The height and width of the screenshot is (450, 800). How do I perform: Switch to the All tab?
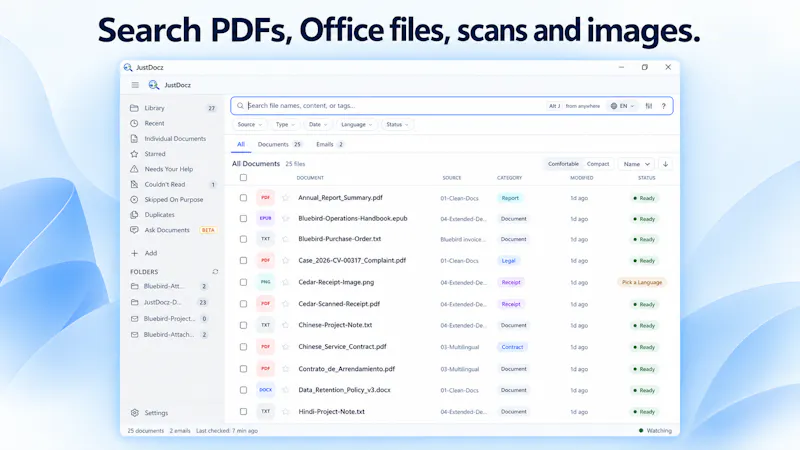pyautogui.click(x=241, y=144)
